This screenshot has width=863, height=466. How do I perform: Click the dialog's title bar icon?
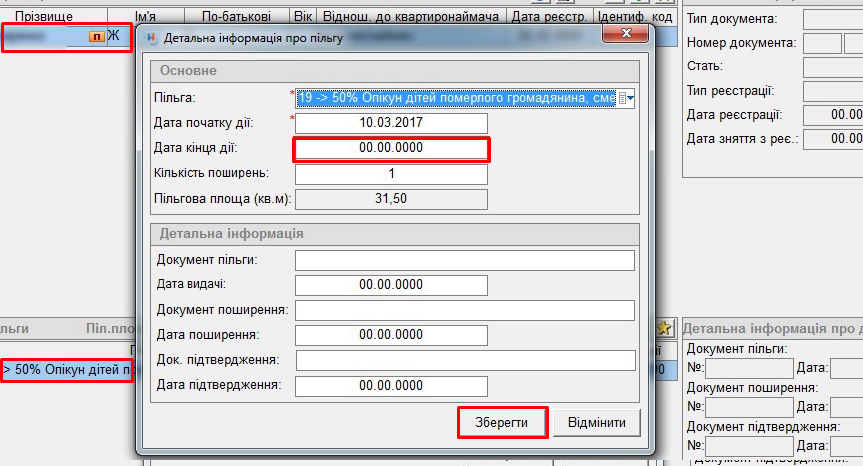point(152,37)
